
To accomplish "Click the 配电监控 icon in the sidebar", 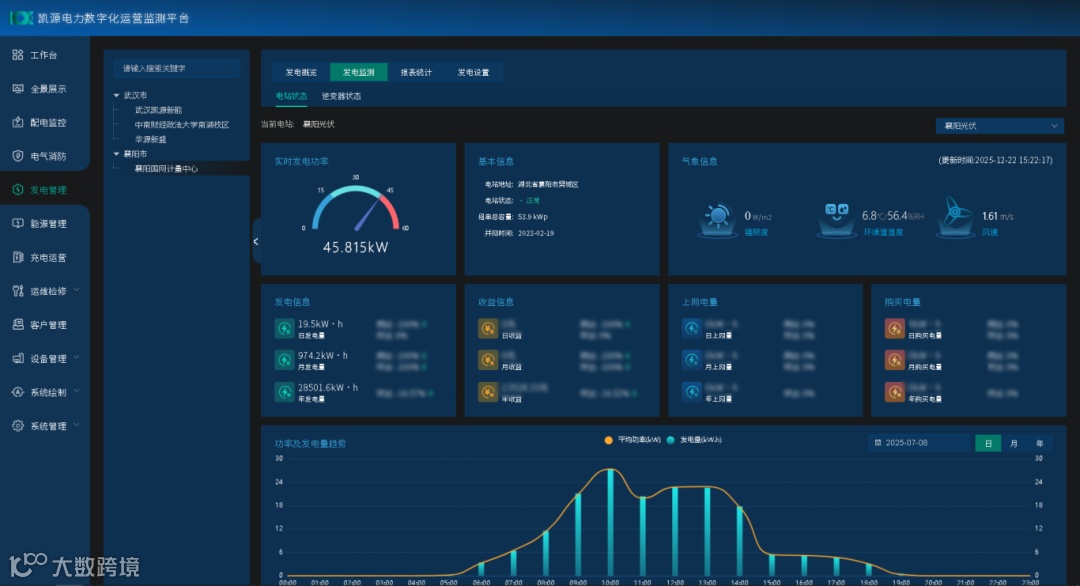I will tap(18, 122).
